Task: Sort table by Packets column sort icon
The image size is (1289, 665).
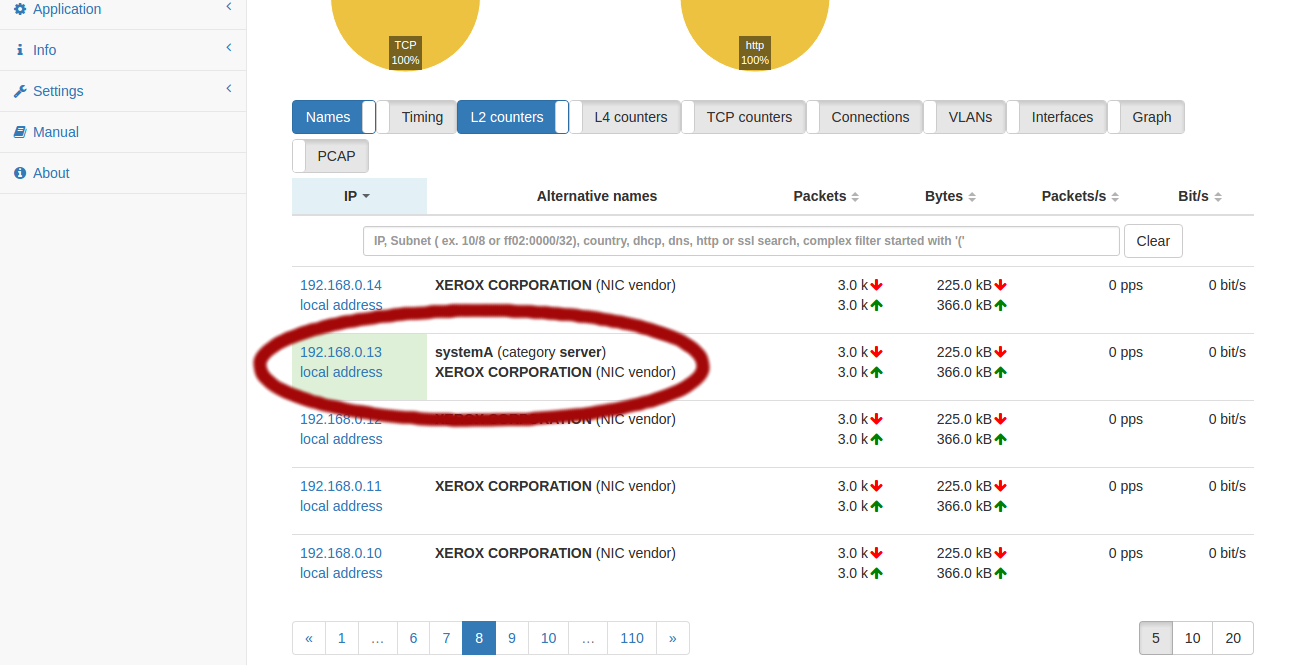Action: 855,197
